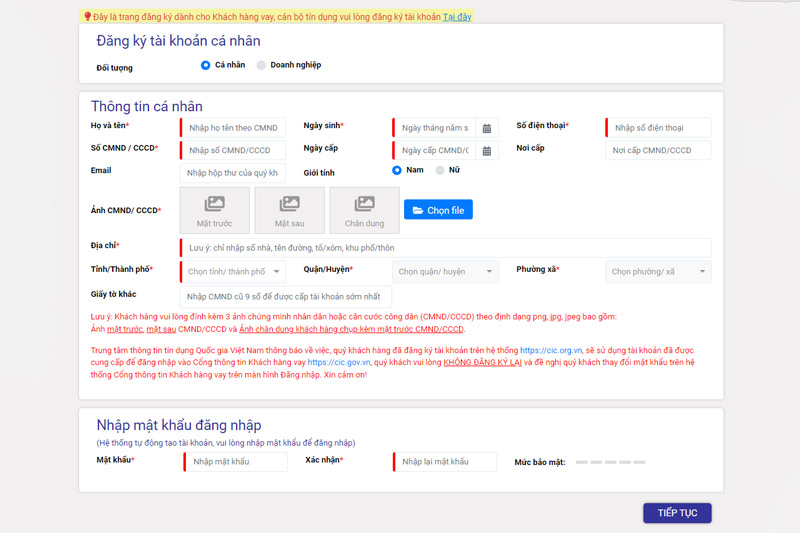Viewport: 800px width, 533px height.
Task: Focus the Nơi cấp input field
Action: pyautogui.click(x=658, y=150)
